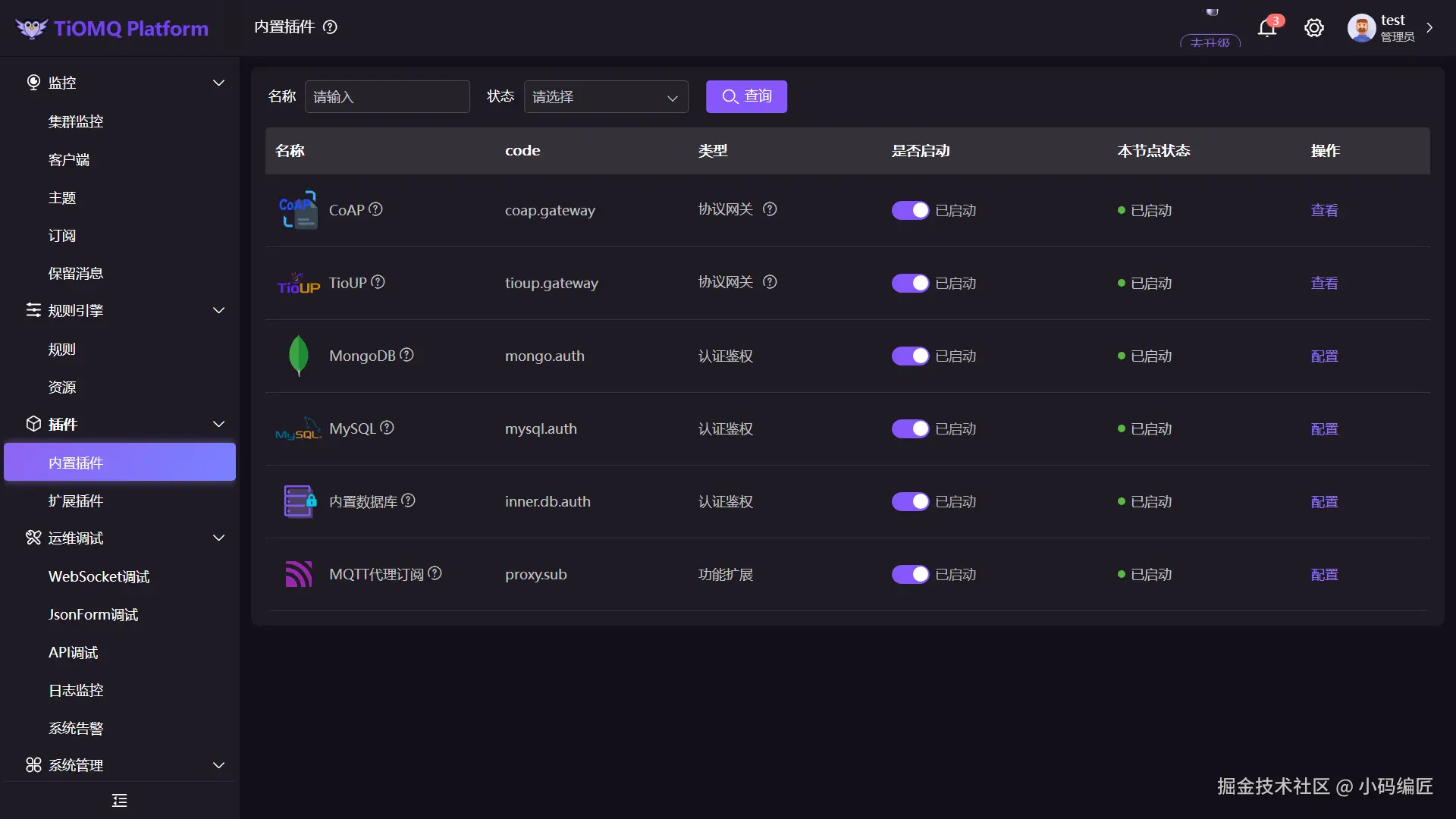Open the 状态 select dropdown
Image resolution: width=1456 pixels, height=819 pixels.
coord(605,97)
